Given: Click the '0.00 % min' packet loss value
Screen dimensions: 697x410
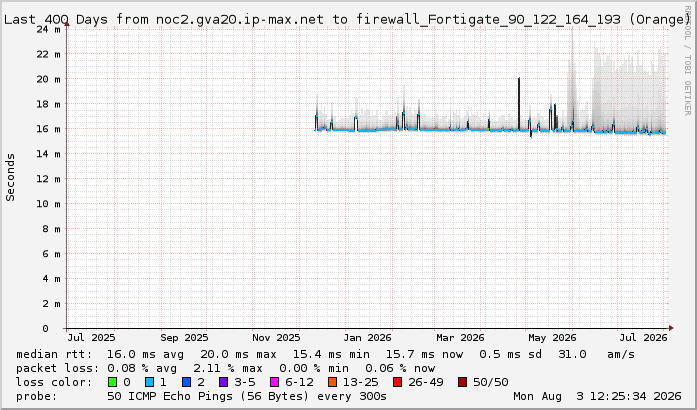Looking at the screenshot, I should click(314, 368).
